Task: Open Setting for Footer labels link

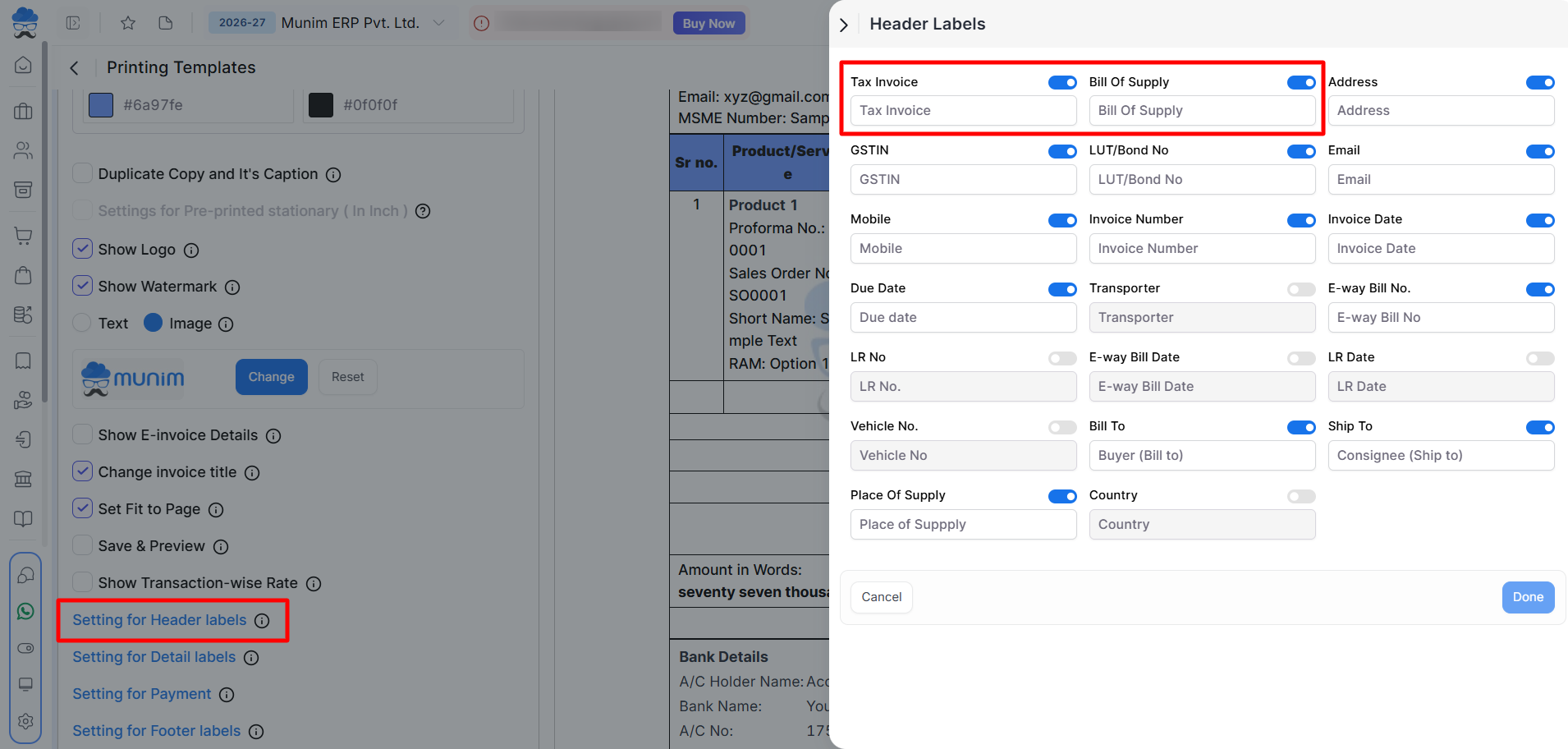Action: [x=156, y=731]
